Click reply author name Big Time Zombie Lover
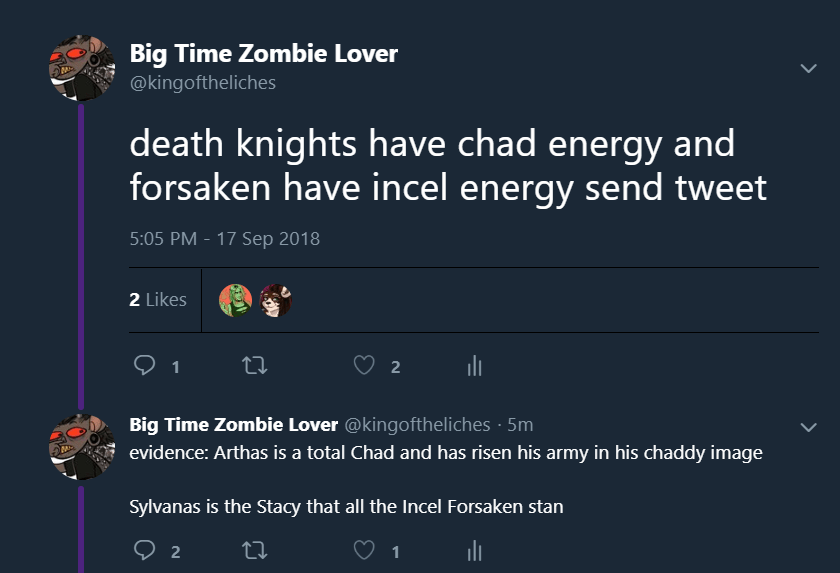 pyautogui.click(x=234, y=424)
